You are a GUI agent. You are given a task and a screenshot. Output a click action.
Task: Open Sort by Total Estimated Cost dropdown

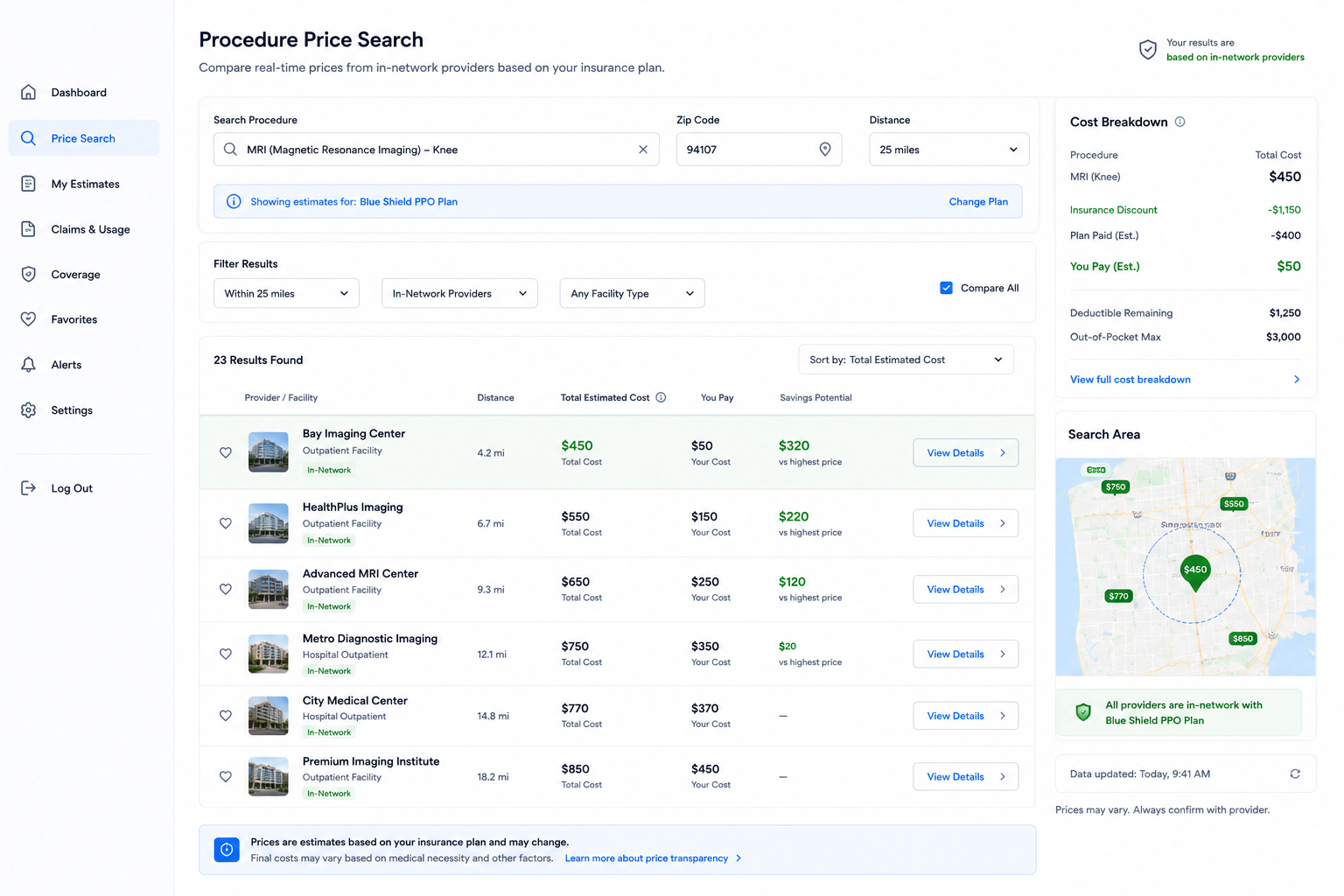point(906,360)
